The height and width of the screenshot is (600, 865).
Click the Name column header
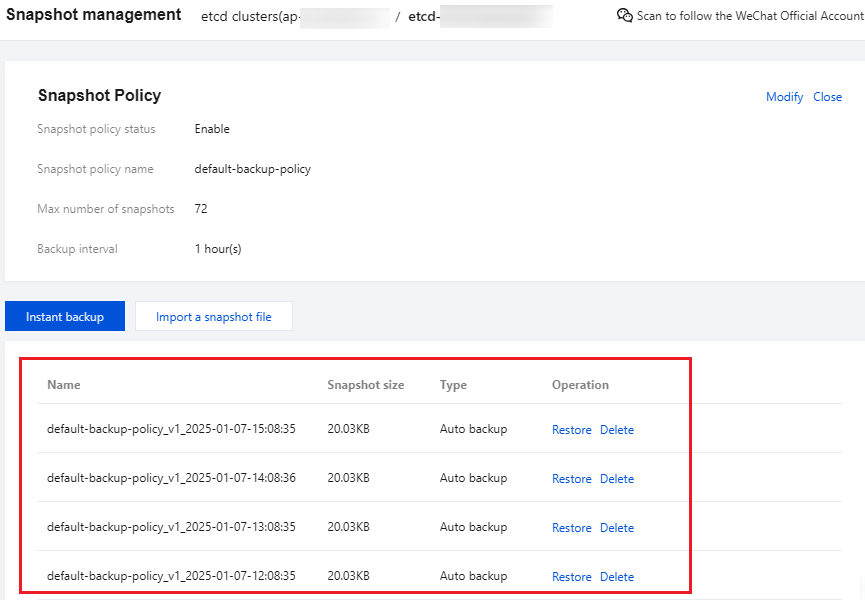click(x=64, y=385)
